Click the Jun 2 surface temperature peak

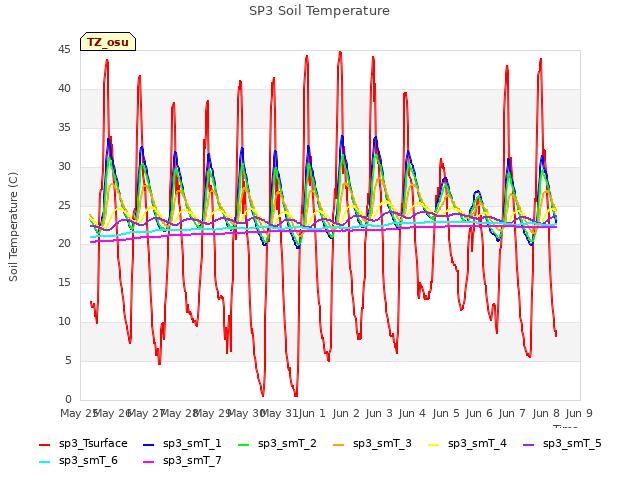(340, 53)
